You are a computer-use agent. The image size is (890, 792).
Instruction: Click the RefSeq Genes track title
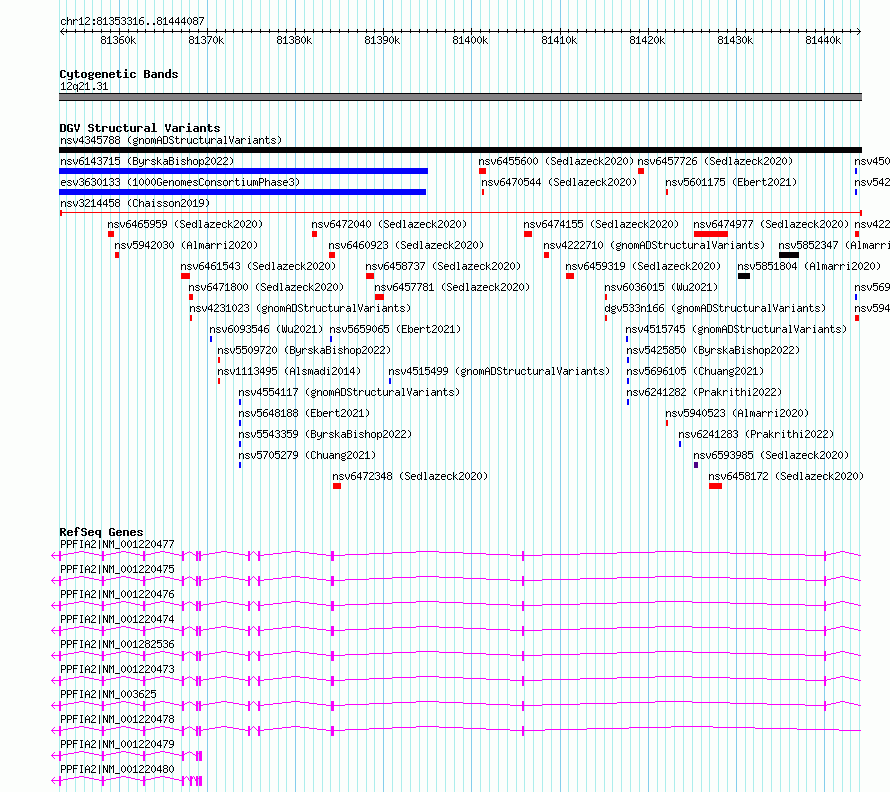point(101,532)
